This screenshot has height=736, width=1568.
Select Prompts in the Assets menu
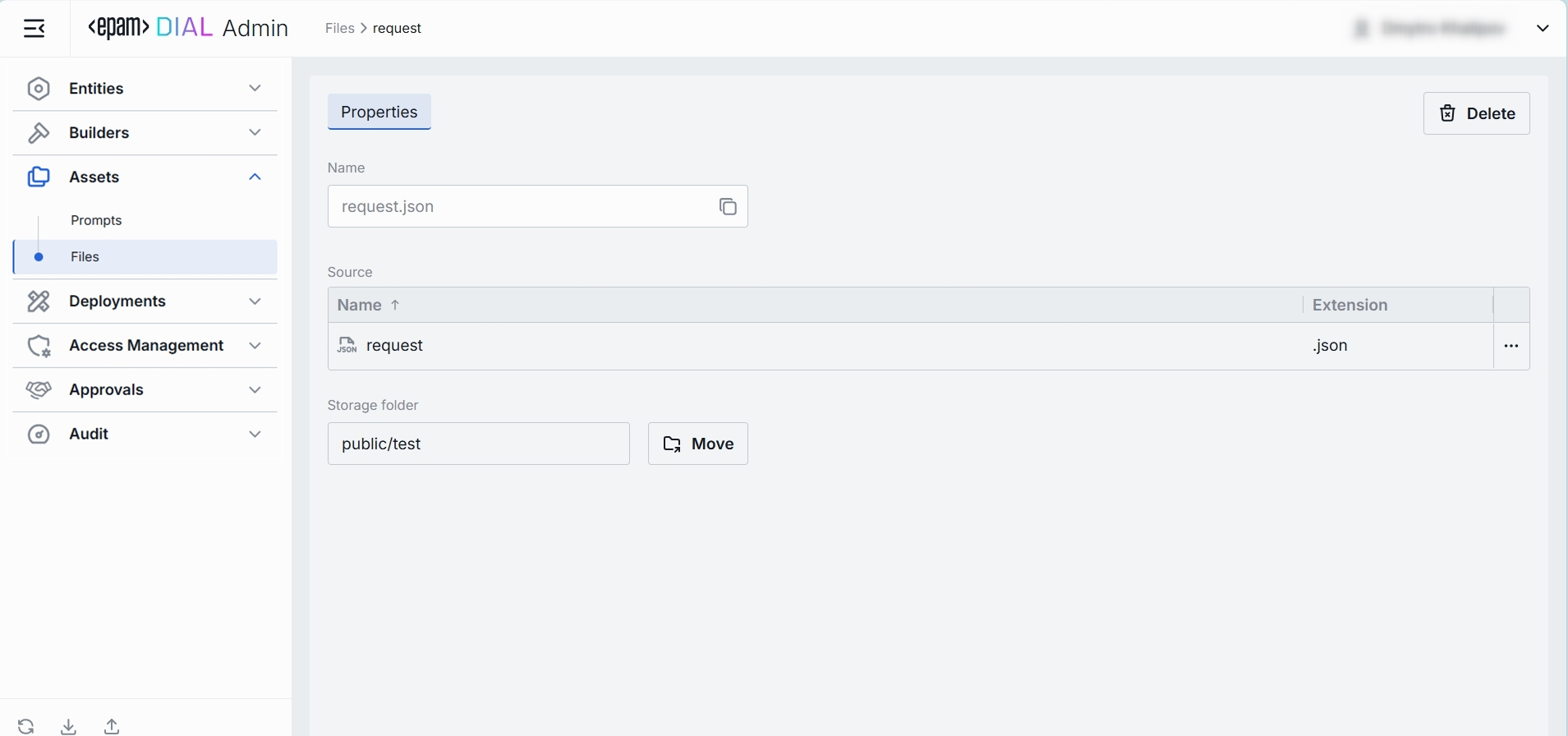coord(96,220)
